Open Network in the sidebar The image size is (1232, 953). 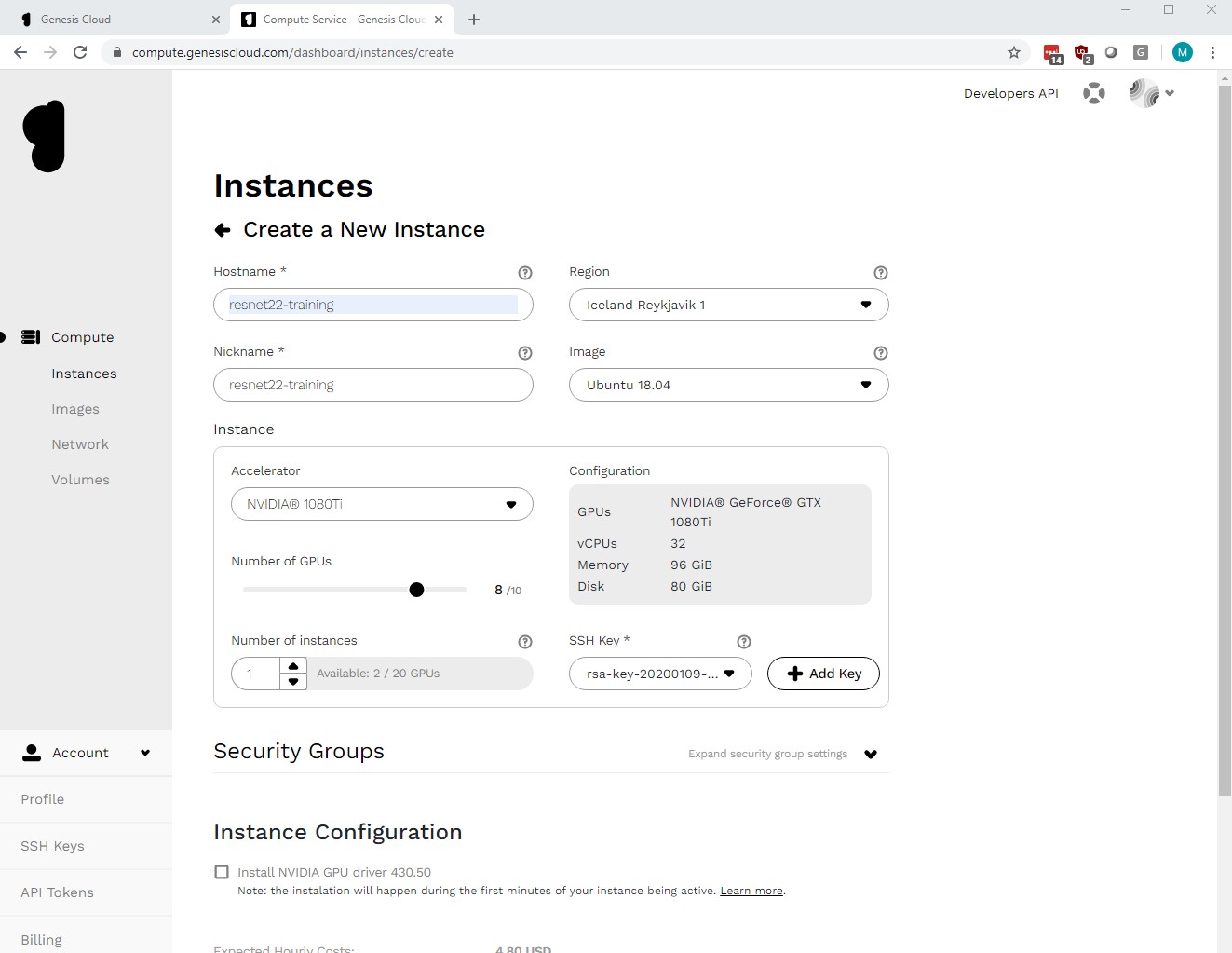coord(80,444)
